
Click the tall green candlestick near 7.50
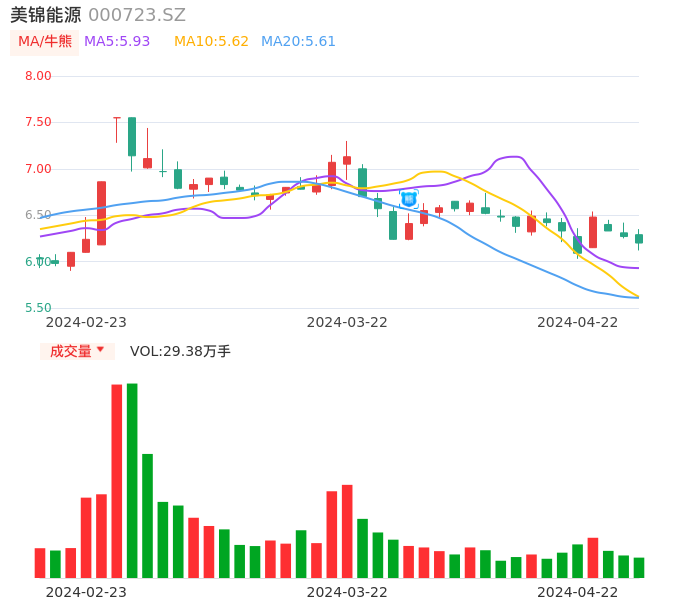132,137
